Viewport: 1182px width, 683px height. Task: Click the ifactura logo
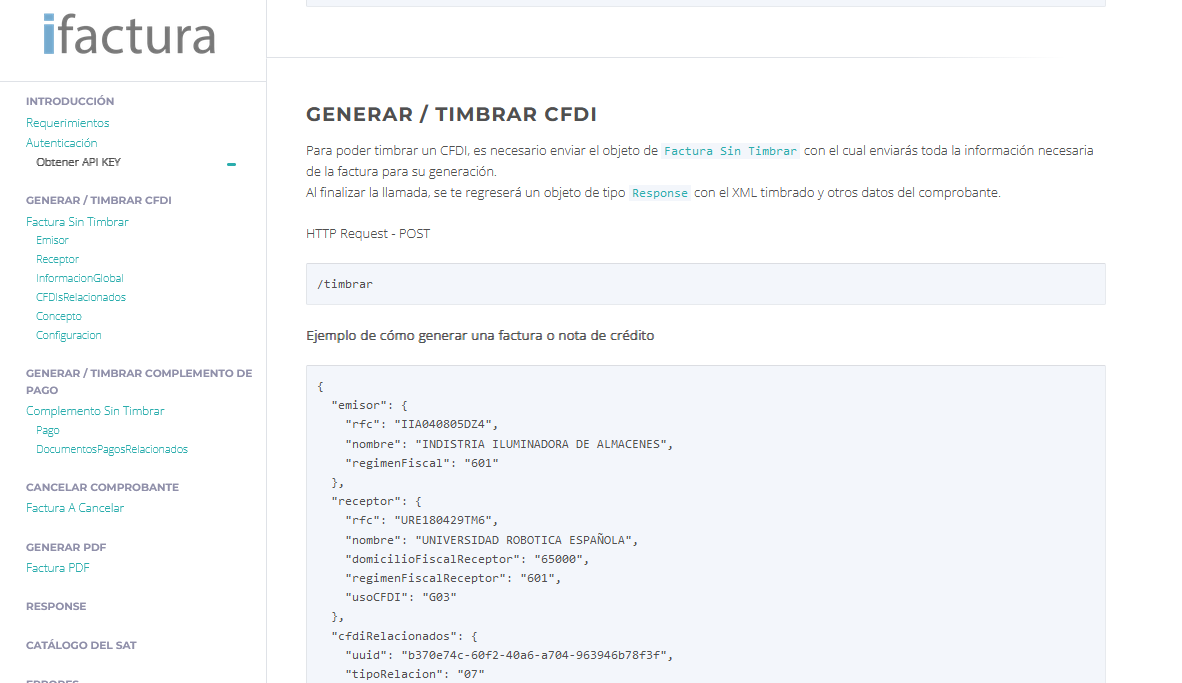click(x=130, y=35)
